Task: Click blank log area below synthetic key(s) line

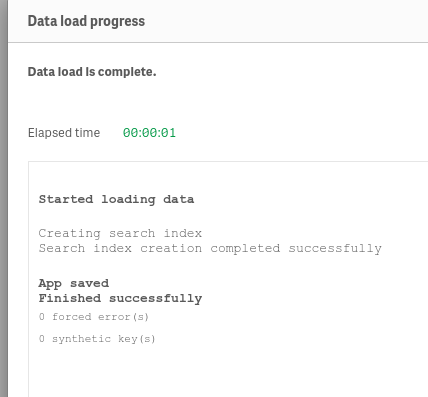Action: [227, 370]
